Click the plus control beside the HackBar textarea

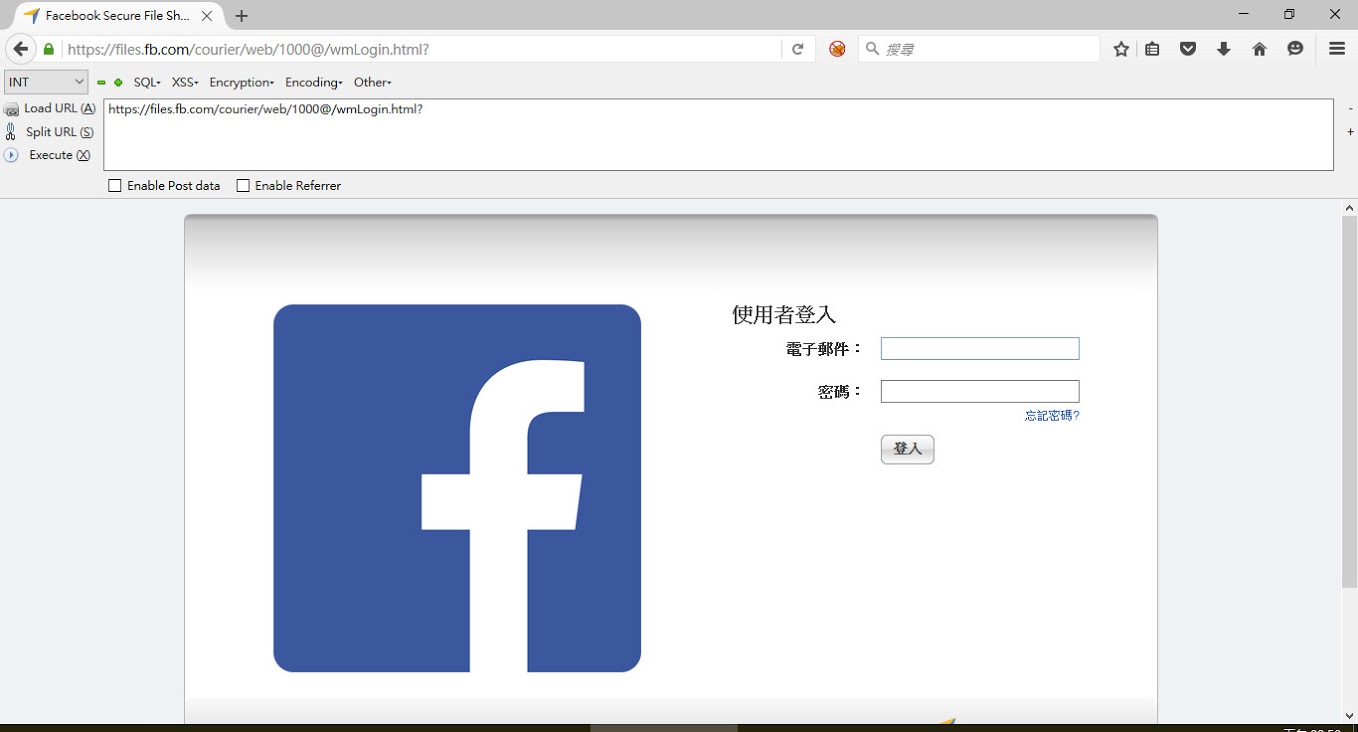(x=1351, y=132)
